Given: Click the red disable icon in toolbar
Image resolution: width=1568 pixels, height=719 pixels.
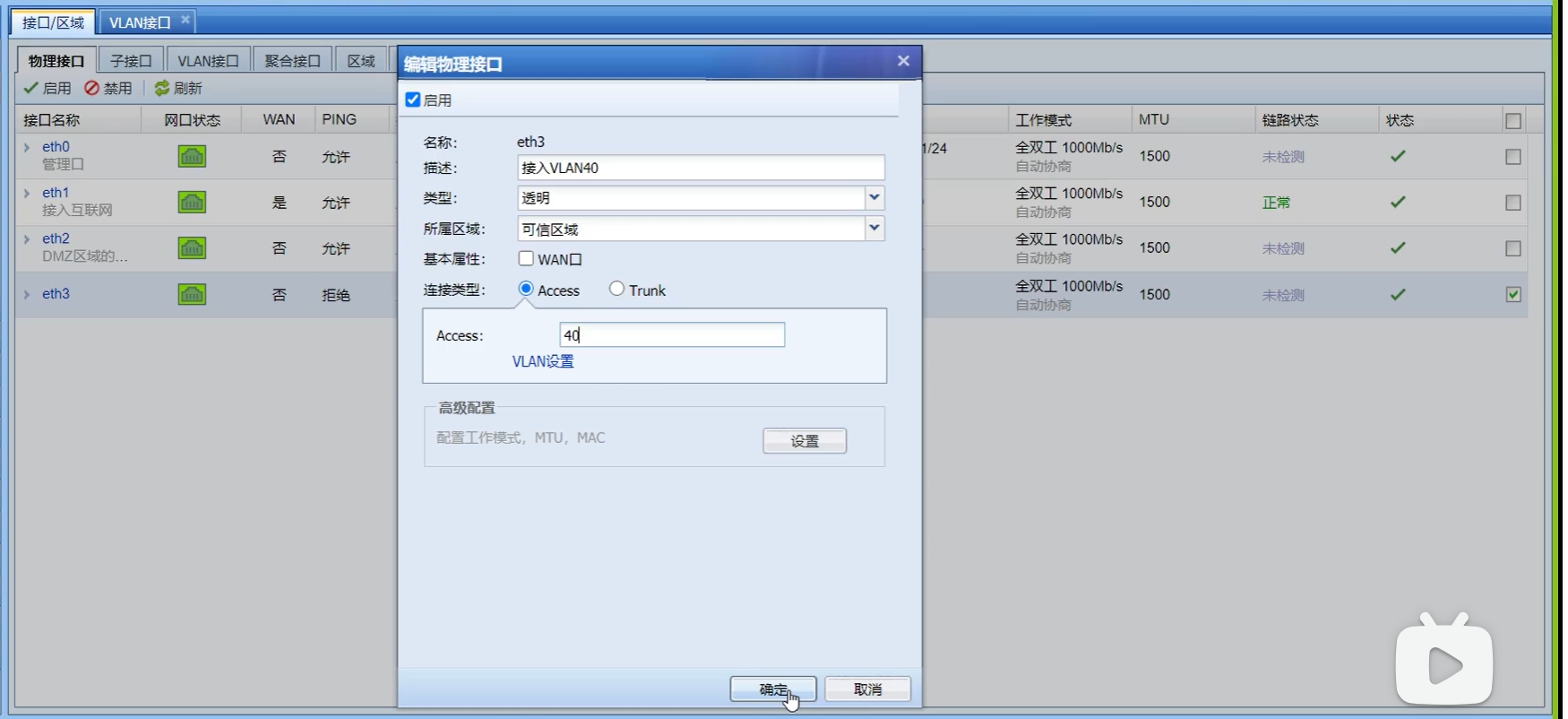Looking at the screenshot, I should pos(91,88).
